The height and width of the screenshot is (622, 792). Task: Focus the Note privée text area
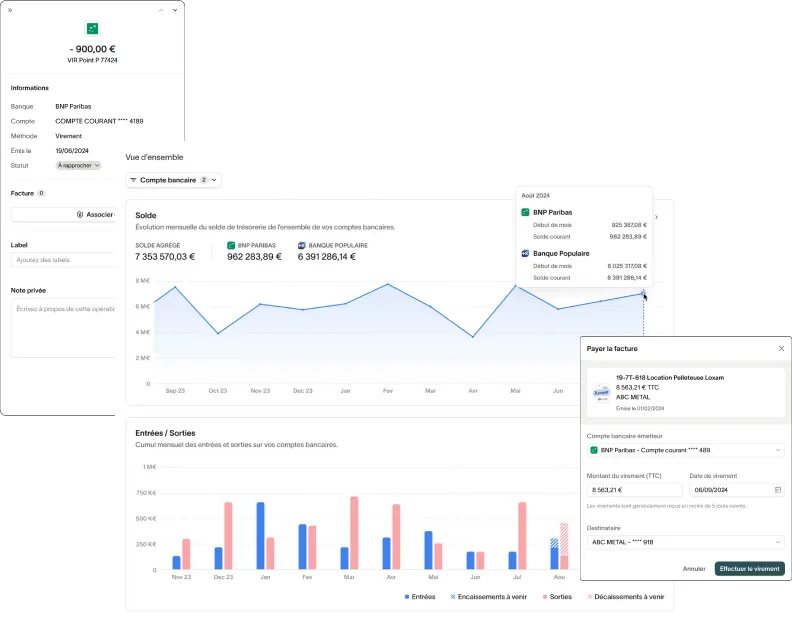click(63, 328)
